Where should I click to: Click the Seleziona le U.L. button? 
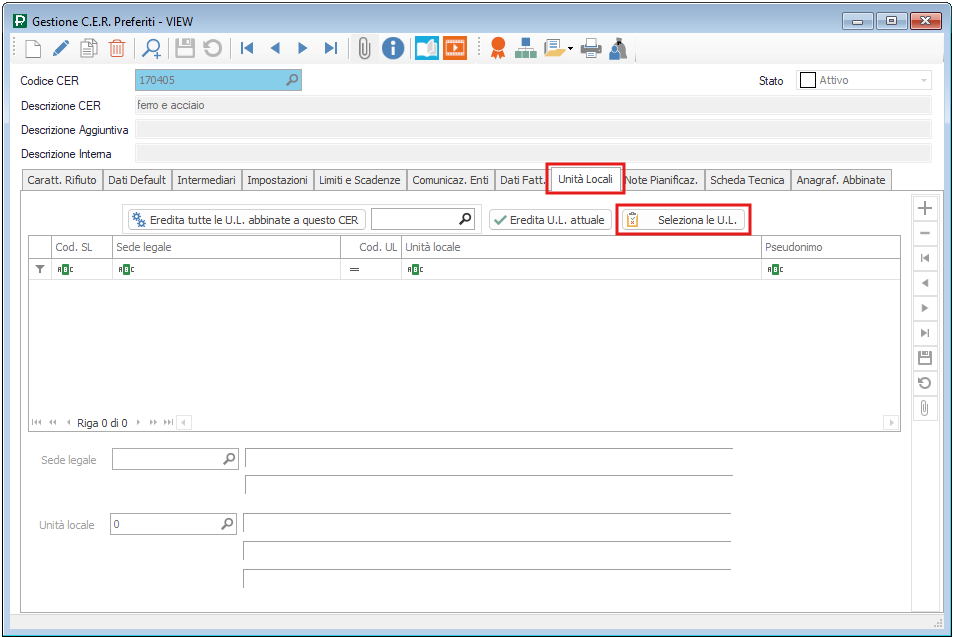pos(684,220)
